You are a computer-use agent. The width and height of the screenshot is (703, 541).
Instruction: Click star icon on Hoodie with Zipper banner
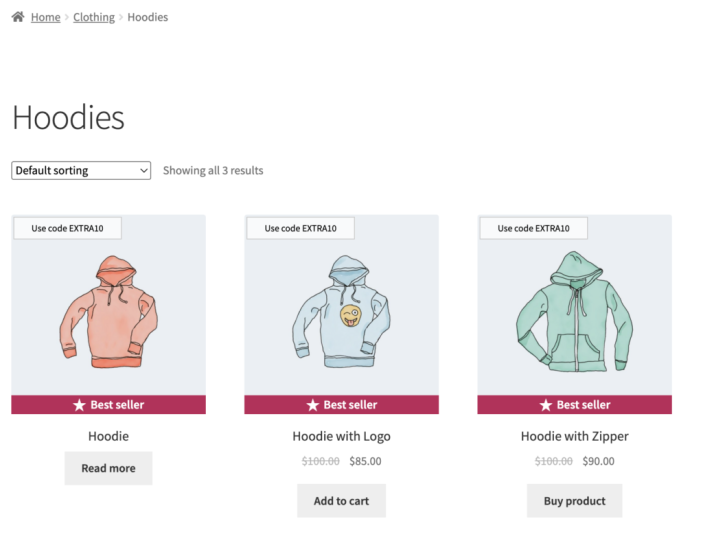click(546, 405)
